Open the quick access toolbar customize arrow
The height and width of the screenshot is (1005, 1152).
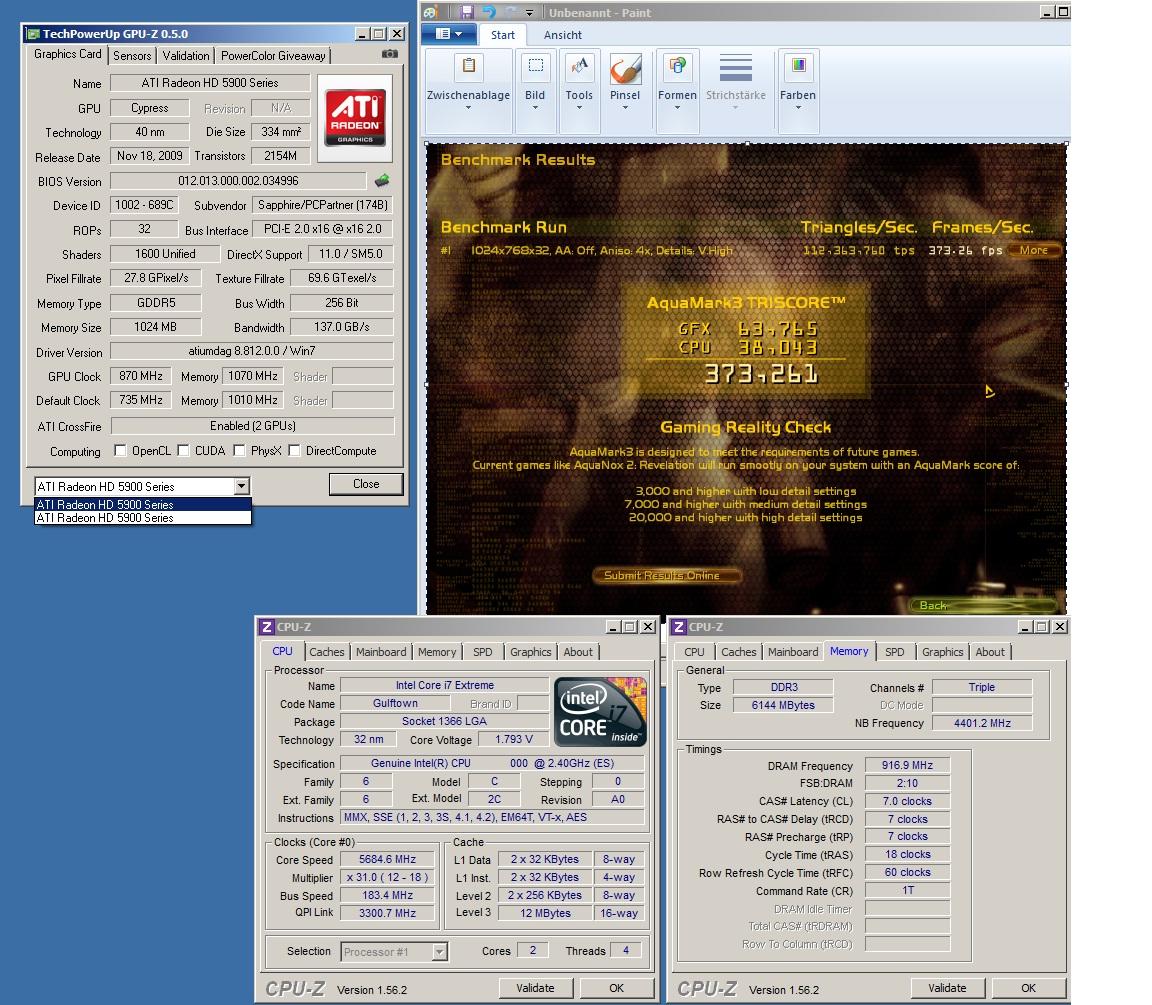pos(529,12)
